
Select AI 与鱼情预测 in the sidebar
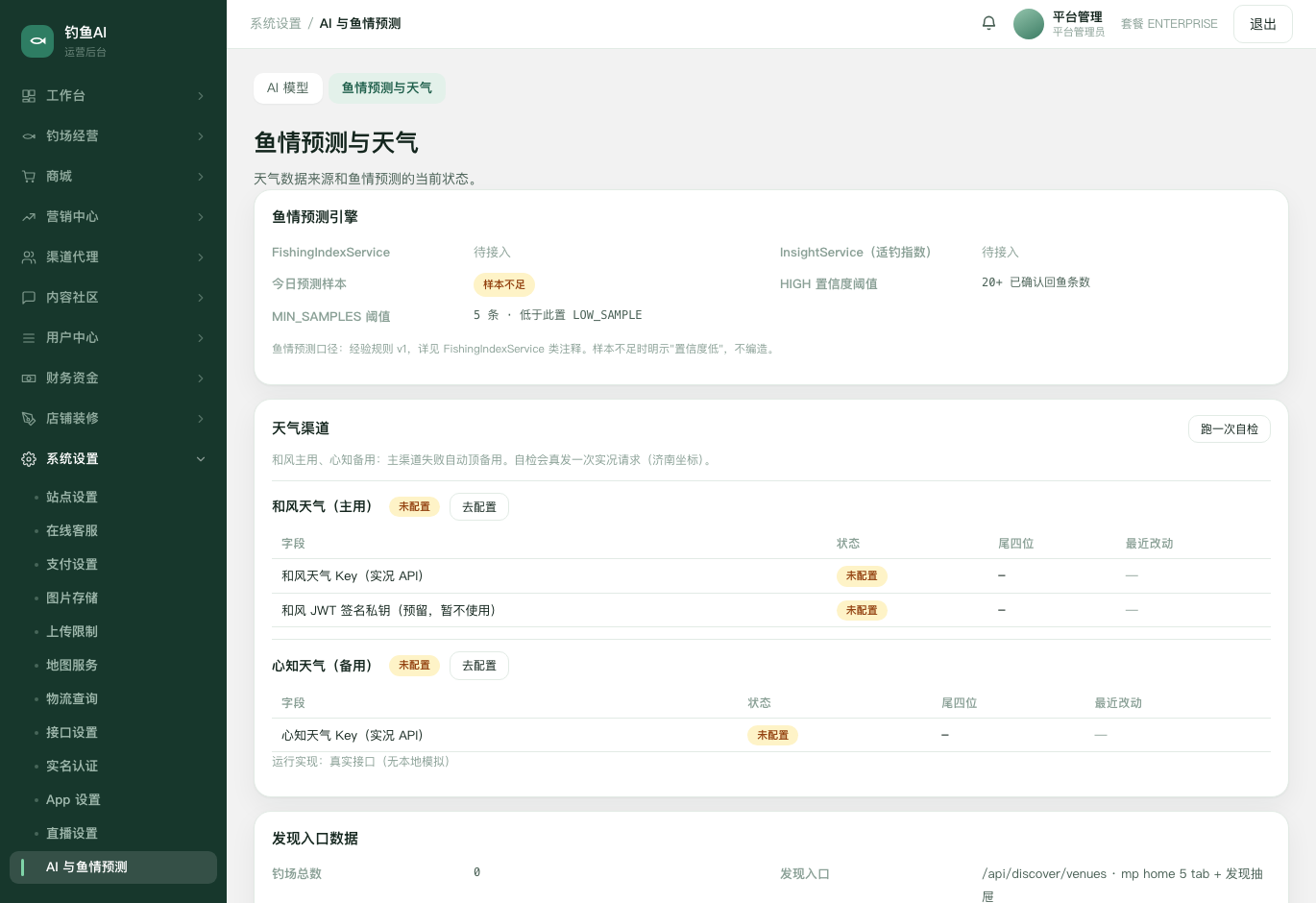113,867
